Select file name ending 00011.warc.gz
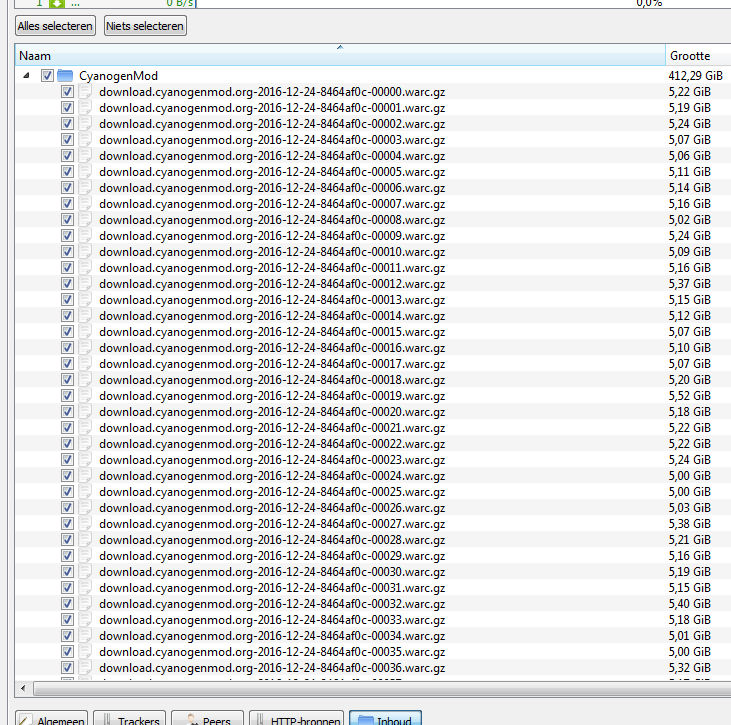The image size is (731, 725). pos(272,268)
